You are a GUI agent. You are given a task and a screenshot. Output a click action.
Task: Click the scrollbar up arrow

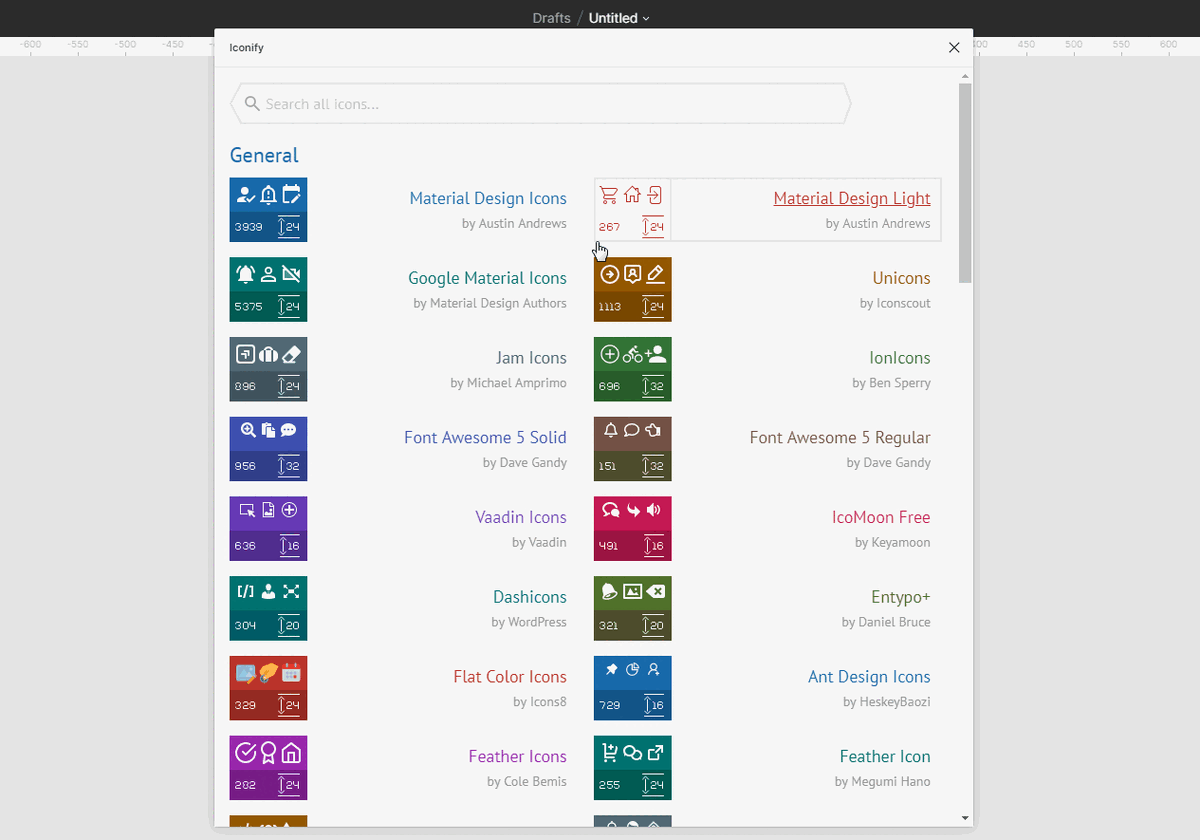tap(965, 76)
